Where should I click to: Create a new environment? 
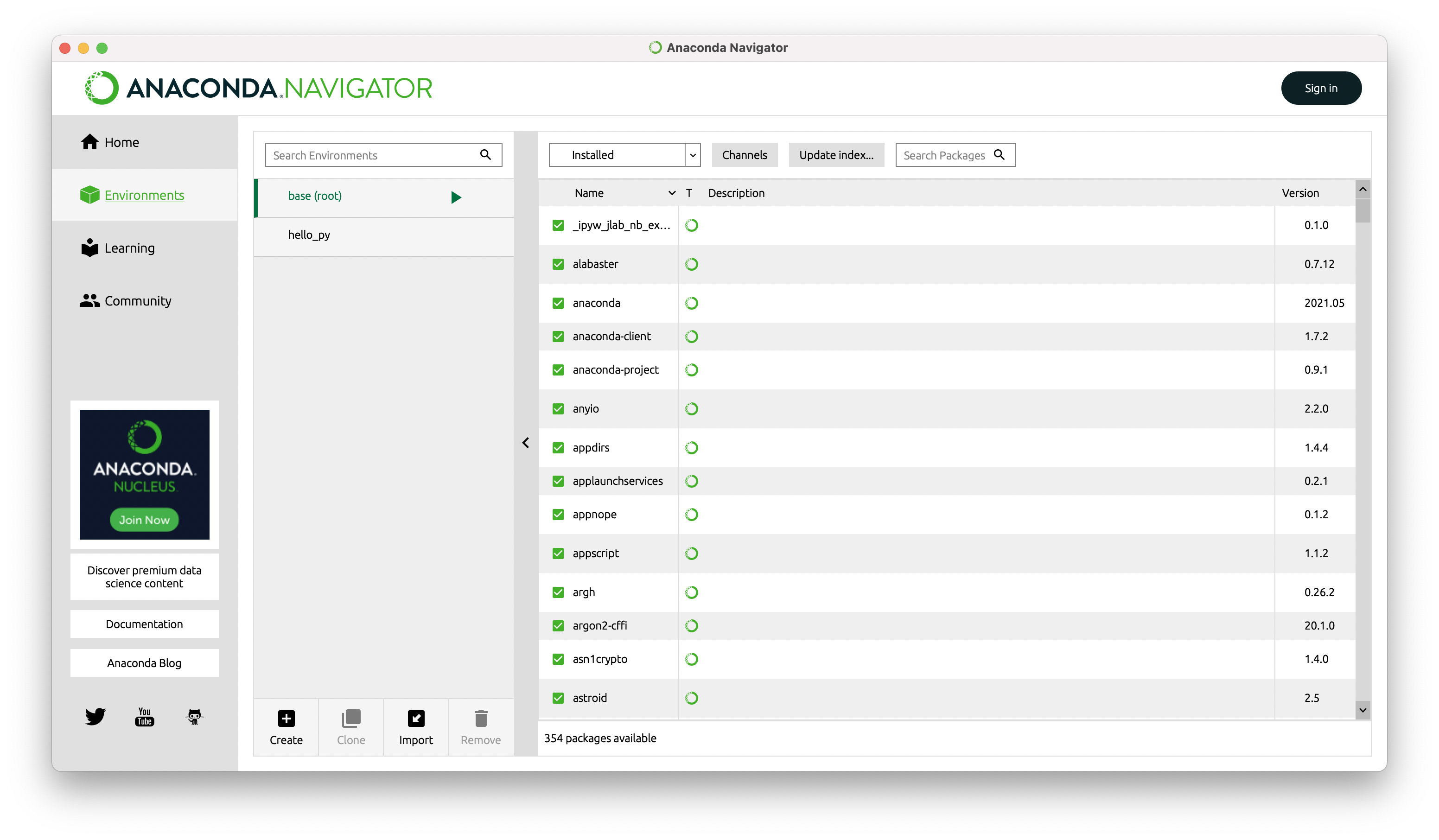(286, 727)
